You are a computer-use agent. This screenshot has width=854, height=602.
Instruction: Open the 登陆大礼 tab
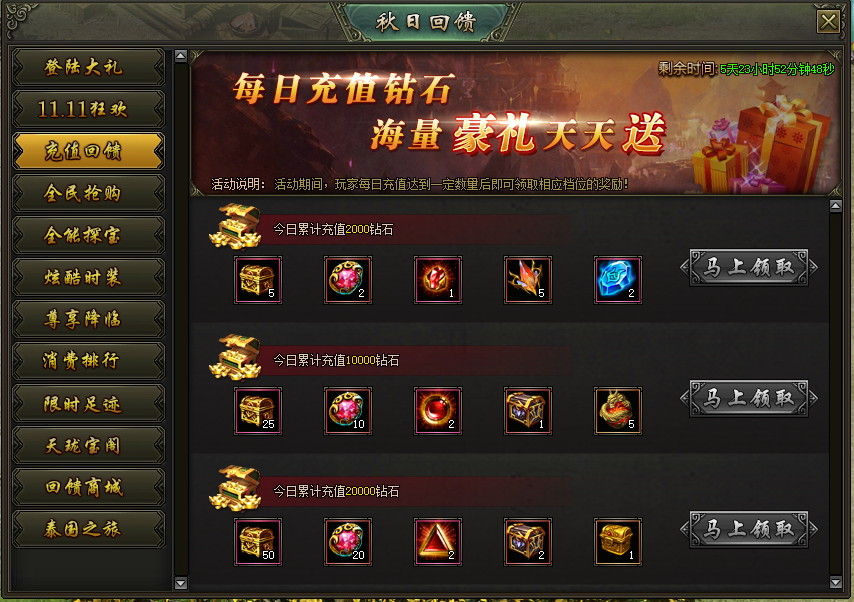88,67
